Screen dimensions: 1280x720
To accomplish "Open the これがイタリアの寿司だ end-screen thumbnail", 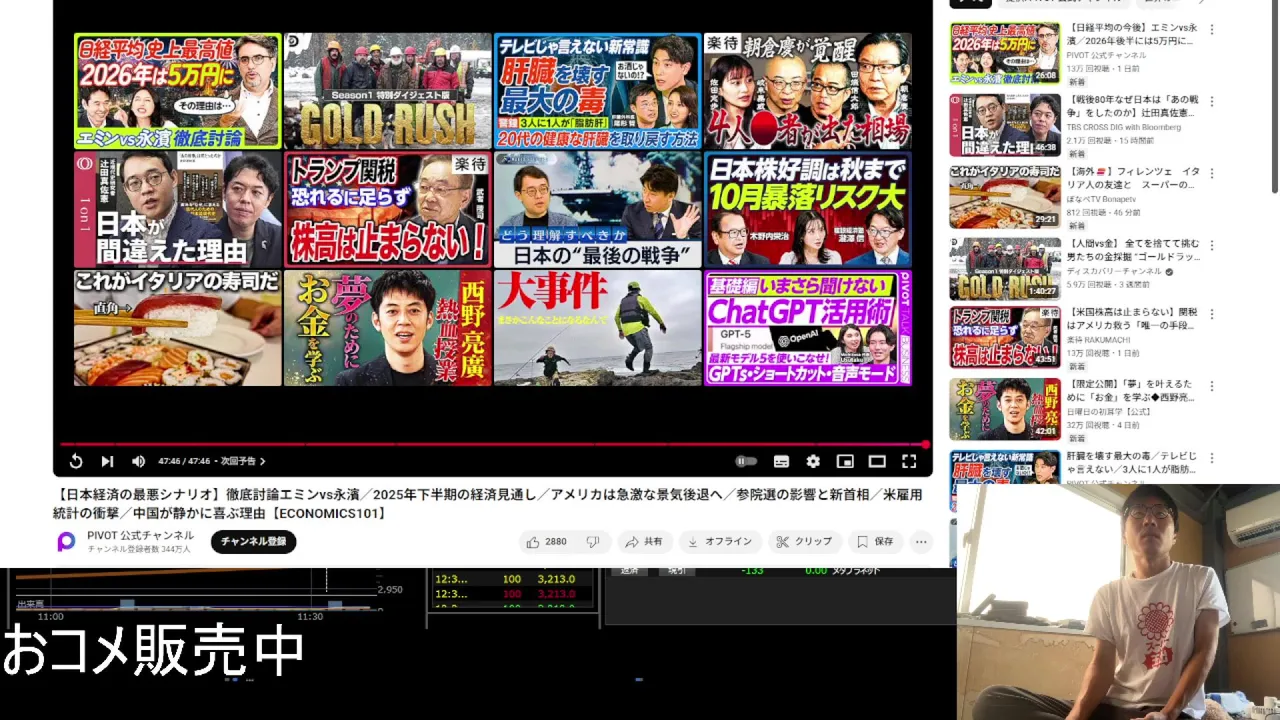I will (178, 328).
